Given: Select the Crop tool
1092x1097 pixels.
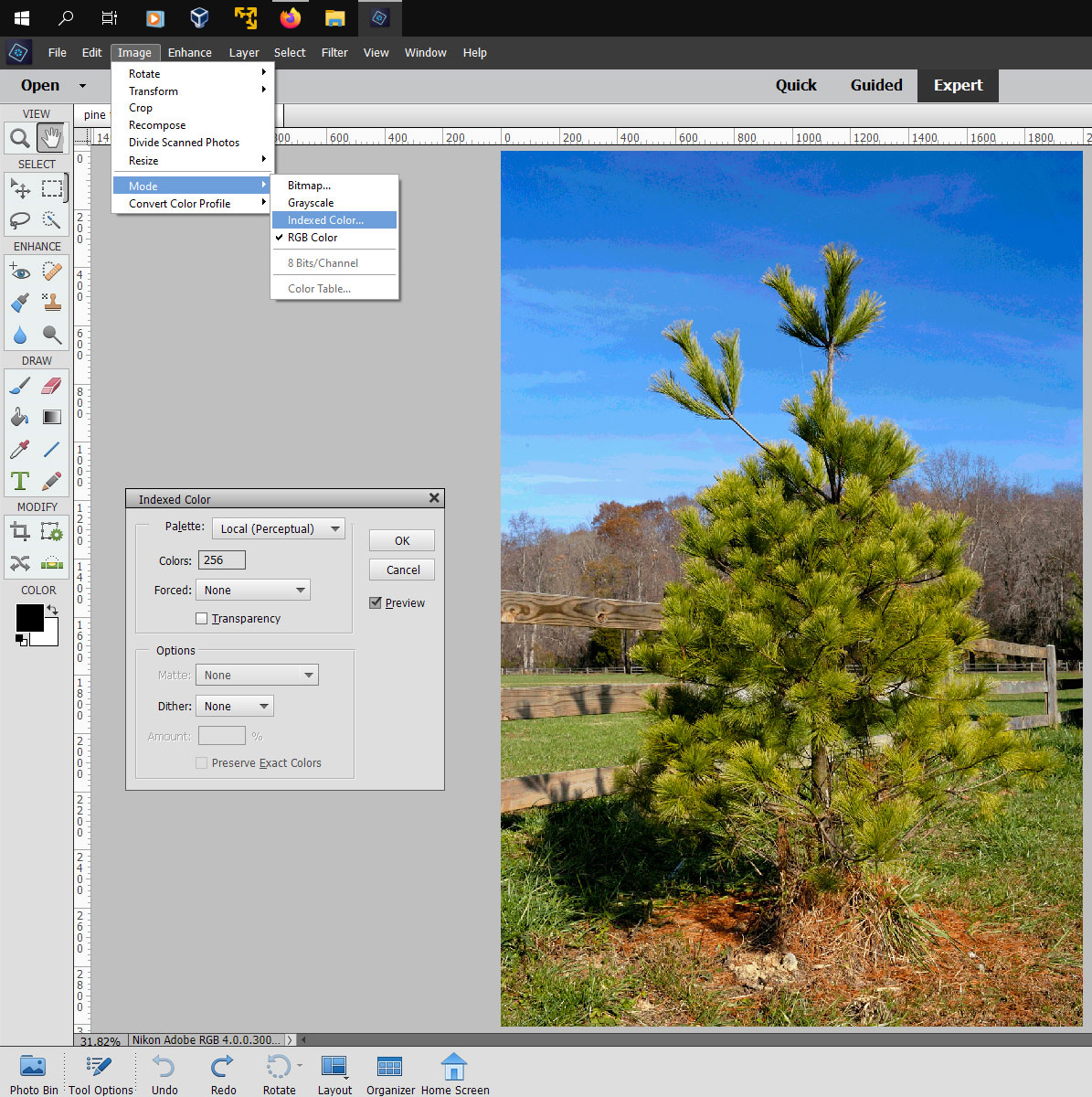Looking at the screenshot, I should 20,531.
